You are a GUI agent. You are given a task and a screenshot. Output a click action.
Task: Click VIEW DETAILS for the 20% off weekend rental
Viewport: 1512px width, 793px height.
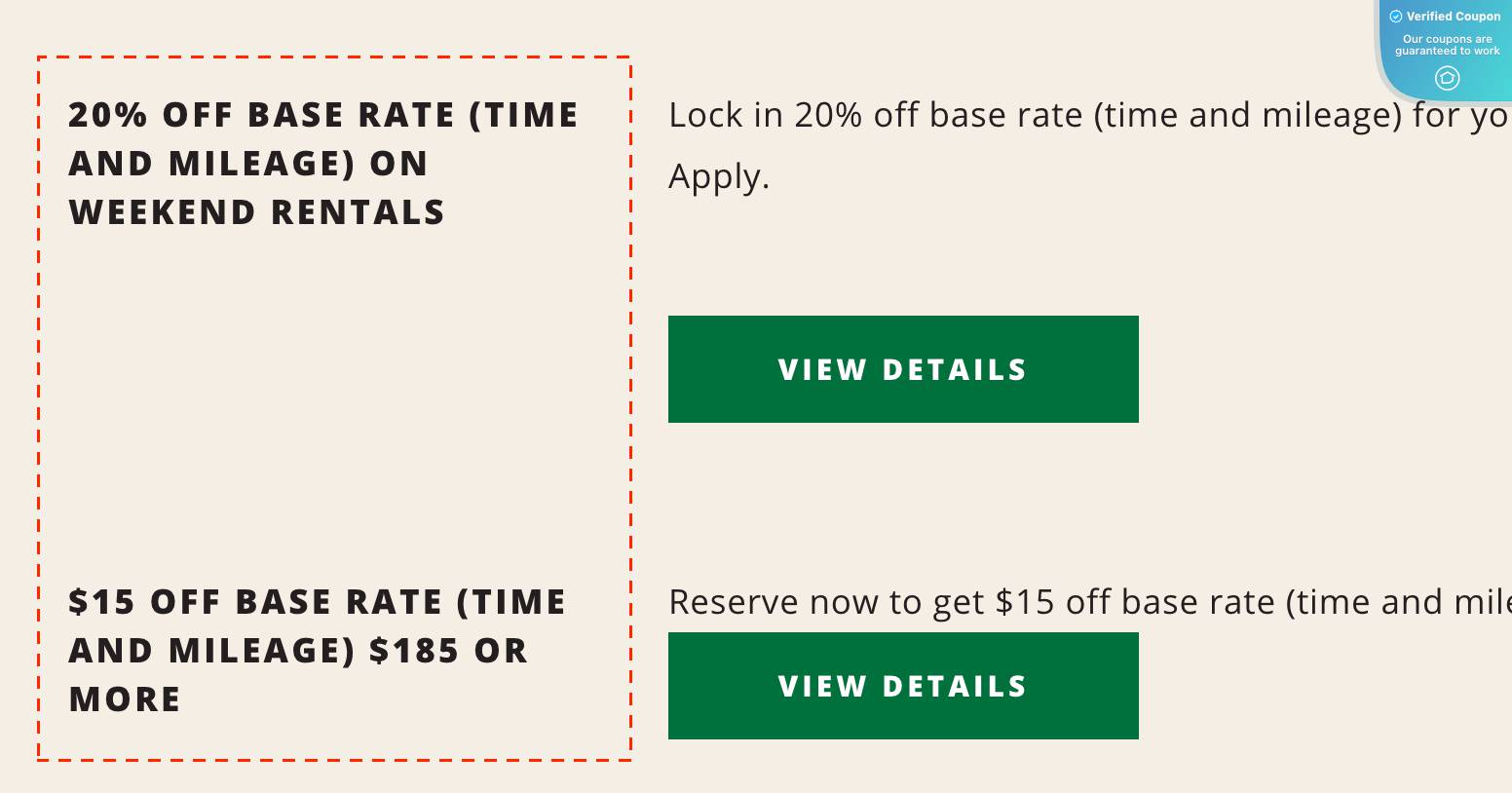902,369
